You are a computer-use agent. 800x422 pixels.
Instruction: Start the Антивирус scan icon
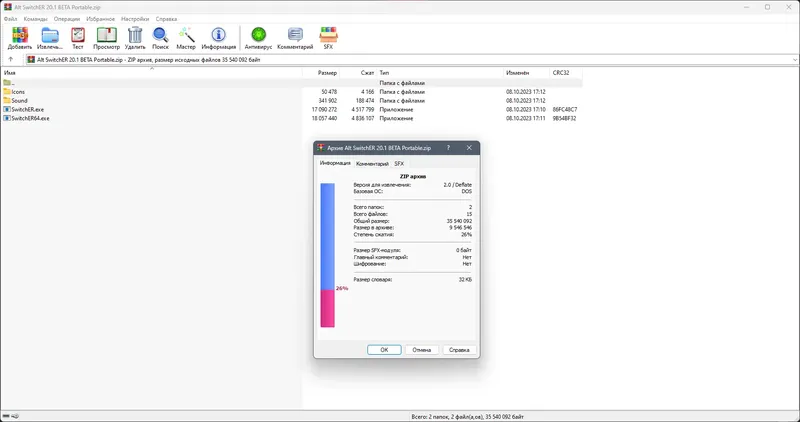259,38
